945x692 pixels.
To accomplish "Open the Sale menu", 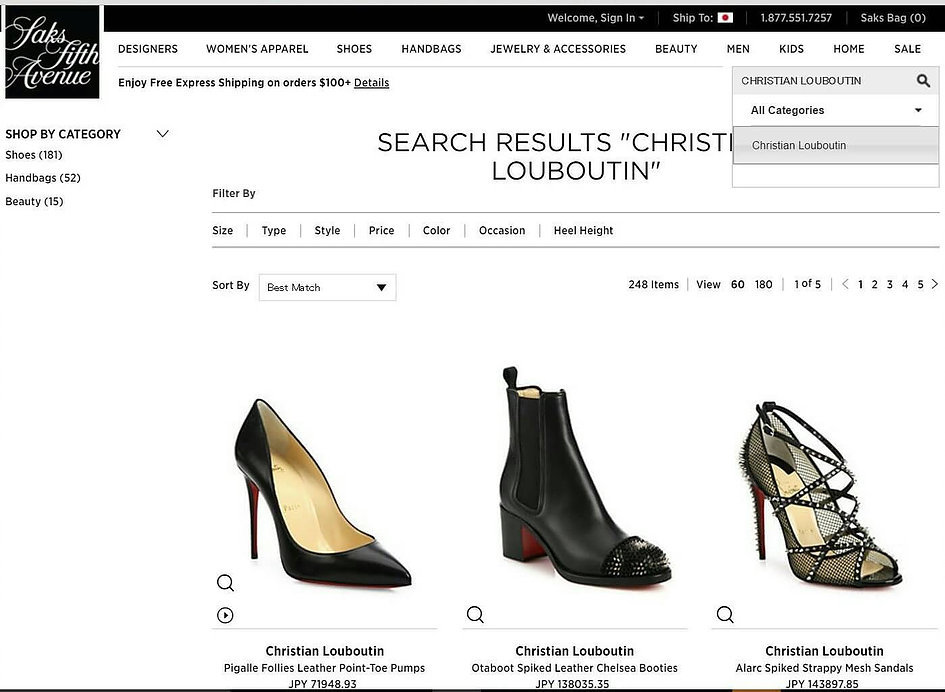I will (x=908, y=49).
